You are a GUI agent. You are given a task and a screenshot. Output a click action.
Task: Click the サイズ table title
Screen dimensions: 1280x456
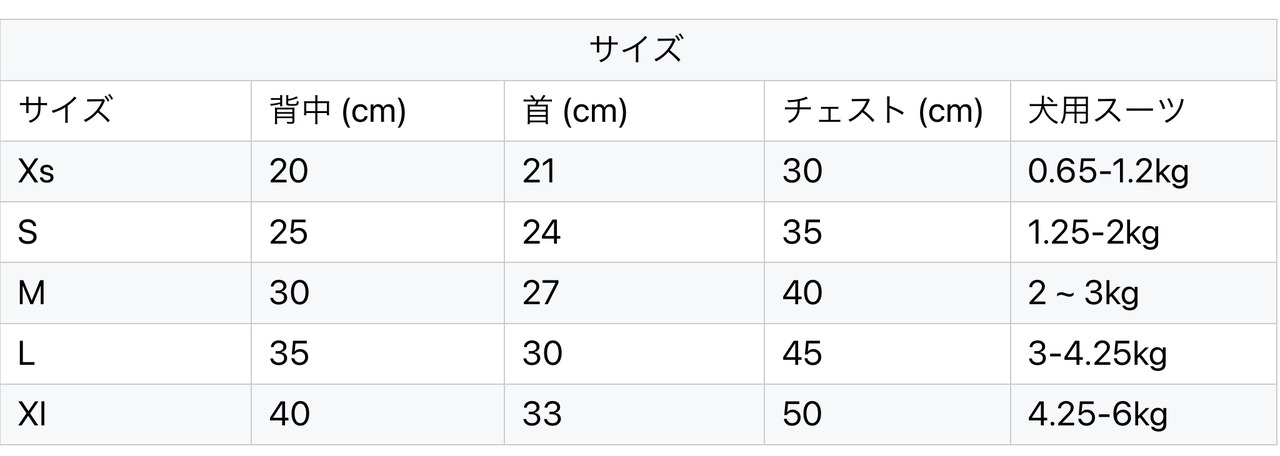tap(636, 49)
